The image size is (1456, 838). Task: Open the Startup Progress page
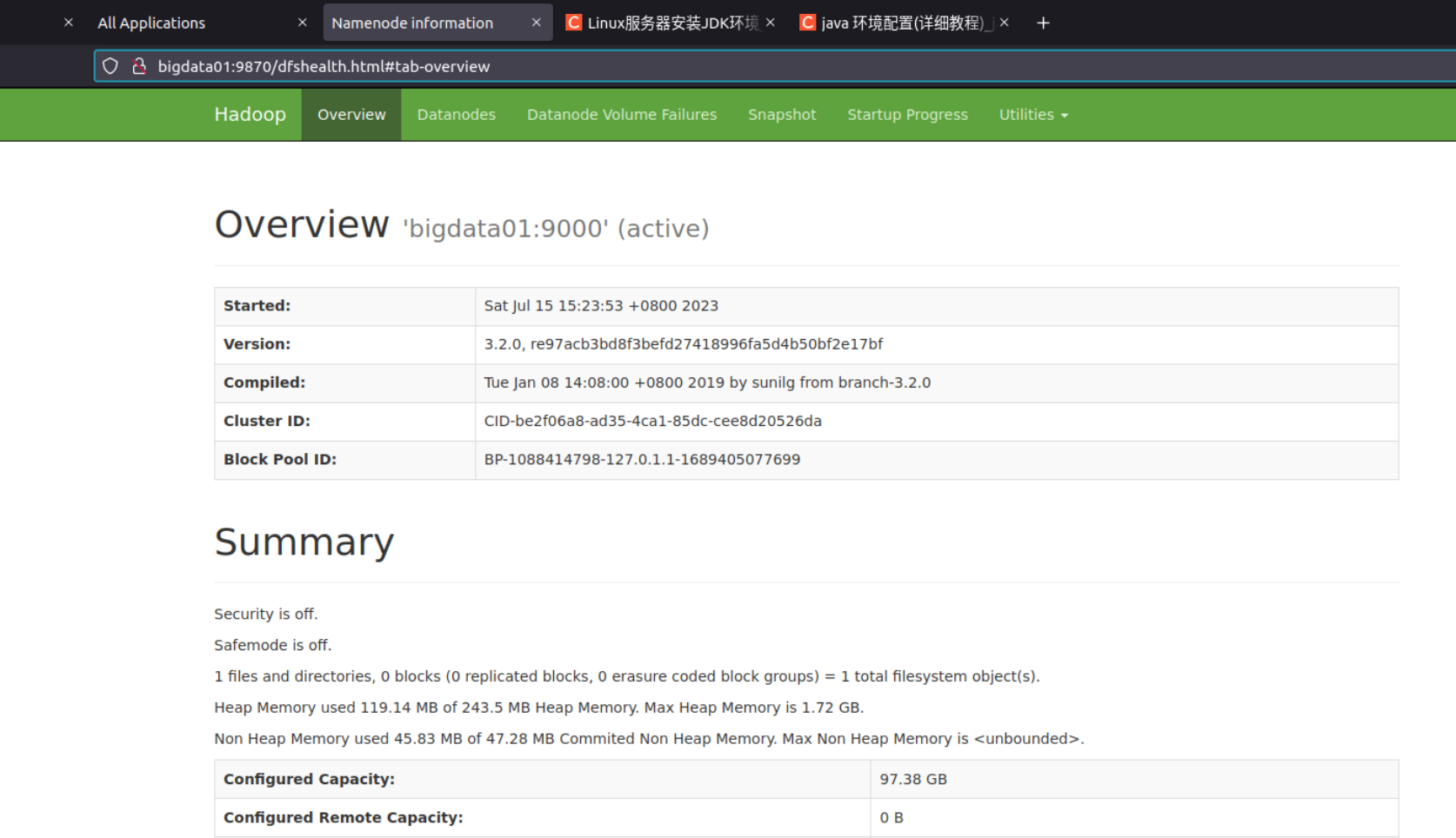pyautogui.click(x=907, y=115)
